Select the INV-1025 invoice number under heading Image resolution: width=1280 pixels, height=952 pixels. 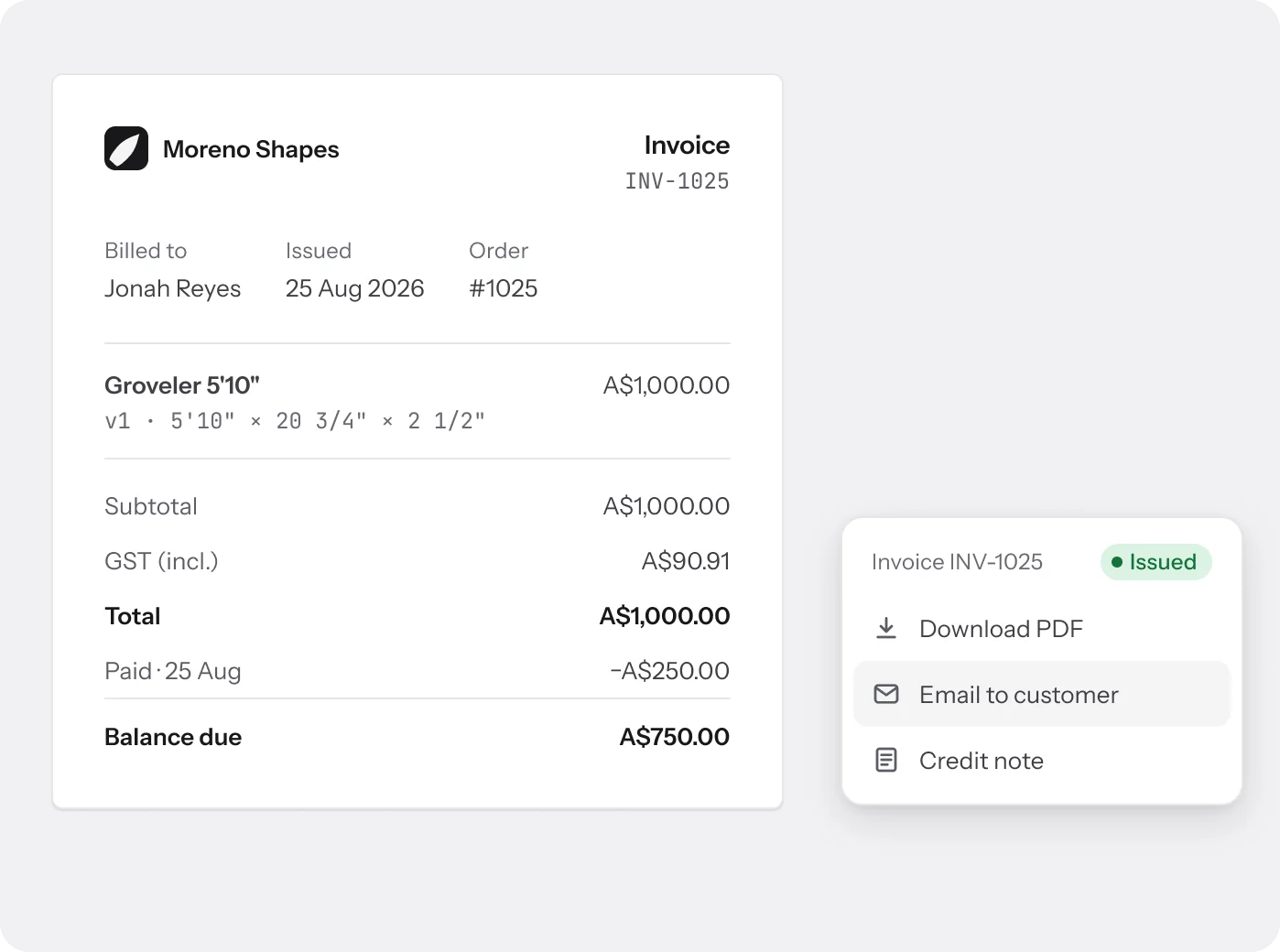(677, 181)
